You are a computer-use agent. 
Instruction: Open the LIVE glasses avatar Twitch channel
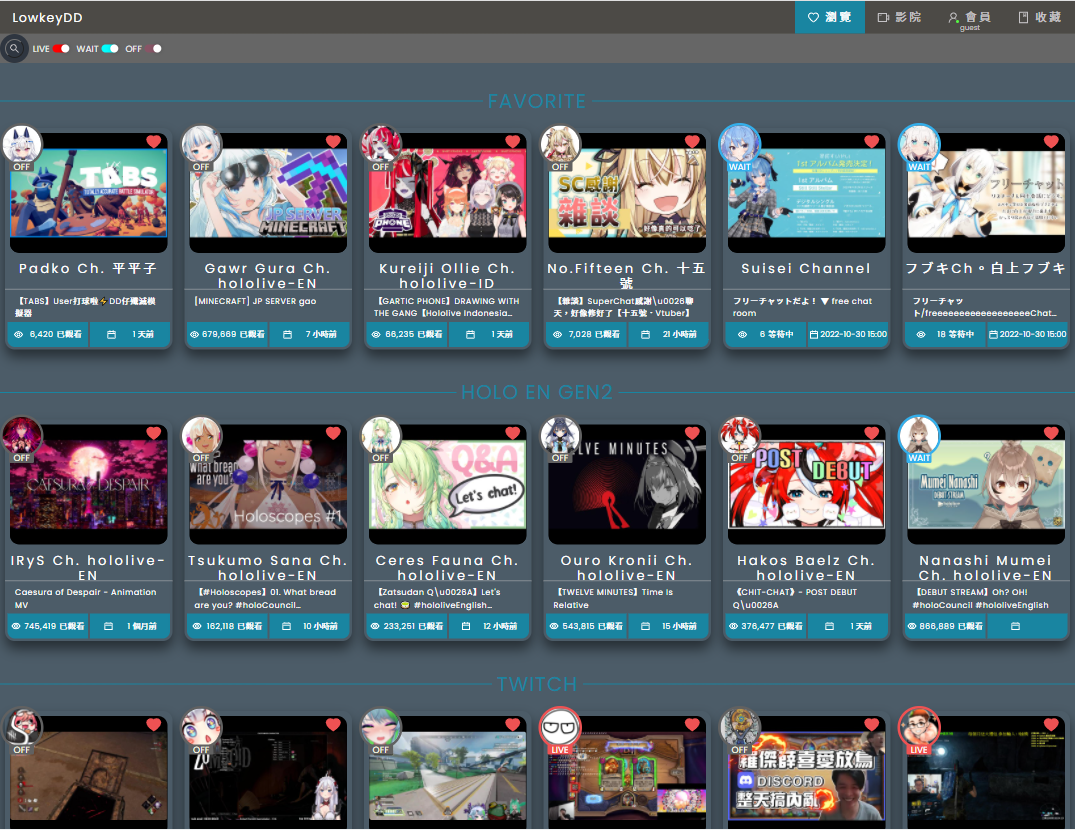tap(561, 728)
